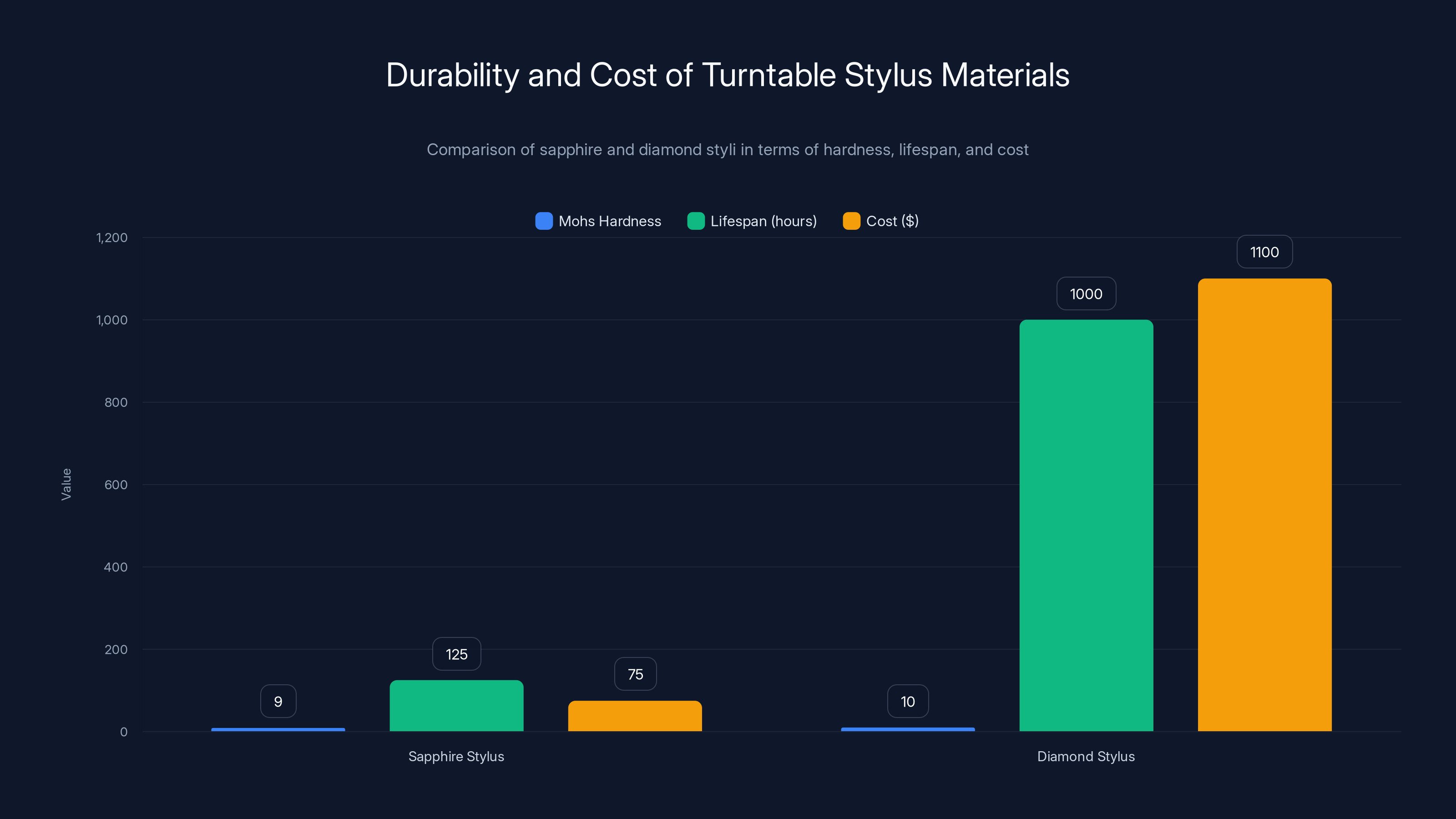The image size is (1456, 819).
Task: Click the subtitle comparison description text
Action: pos(728,150)
